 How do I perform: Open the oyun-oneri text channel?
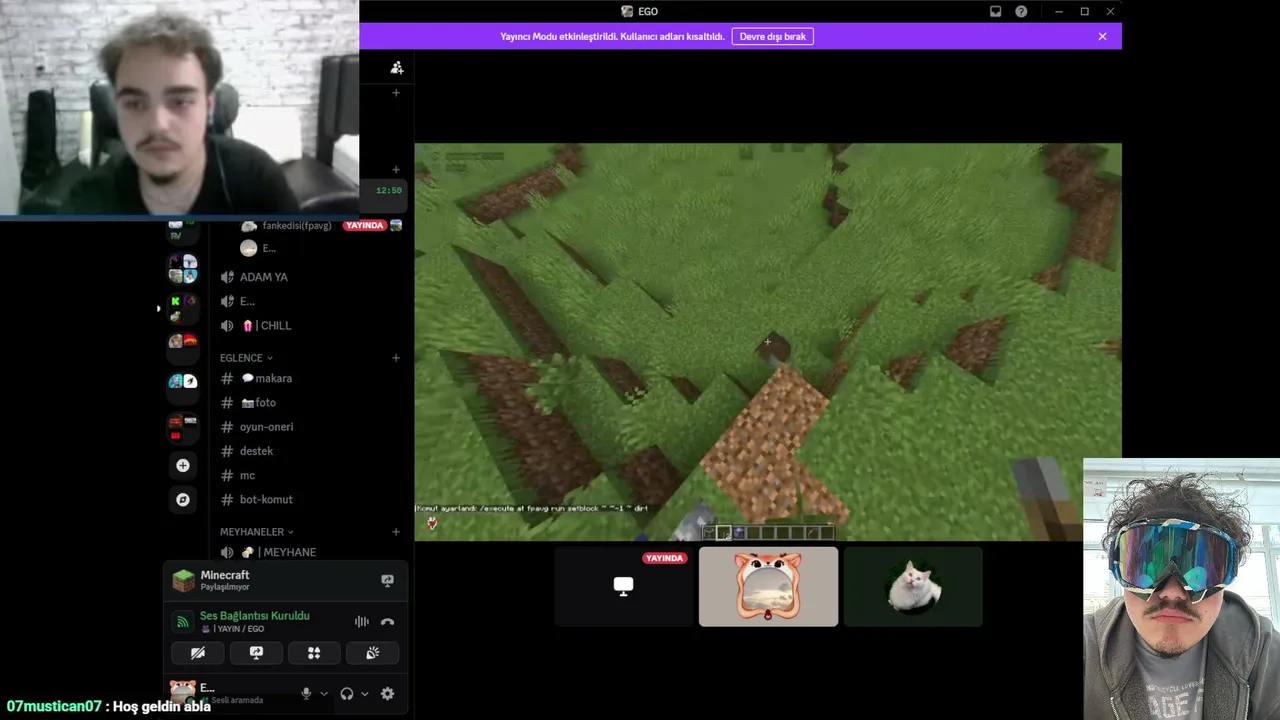tap(310, 427)
